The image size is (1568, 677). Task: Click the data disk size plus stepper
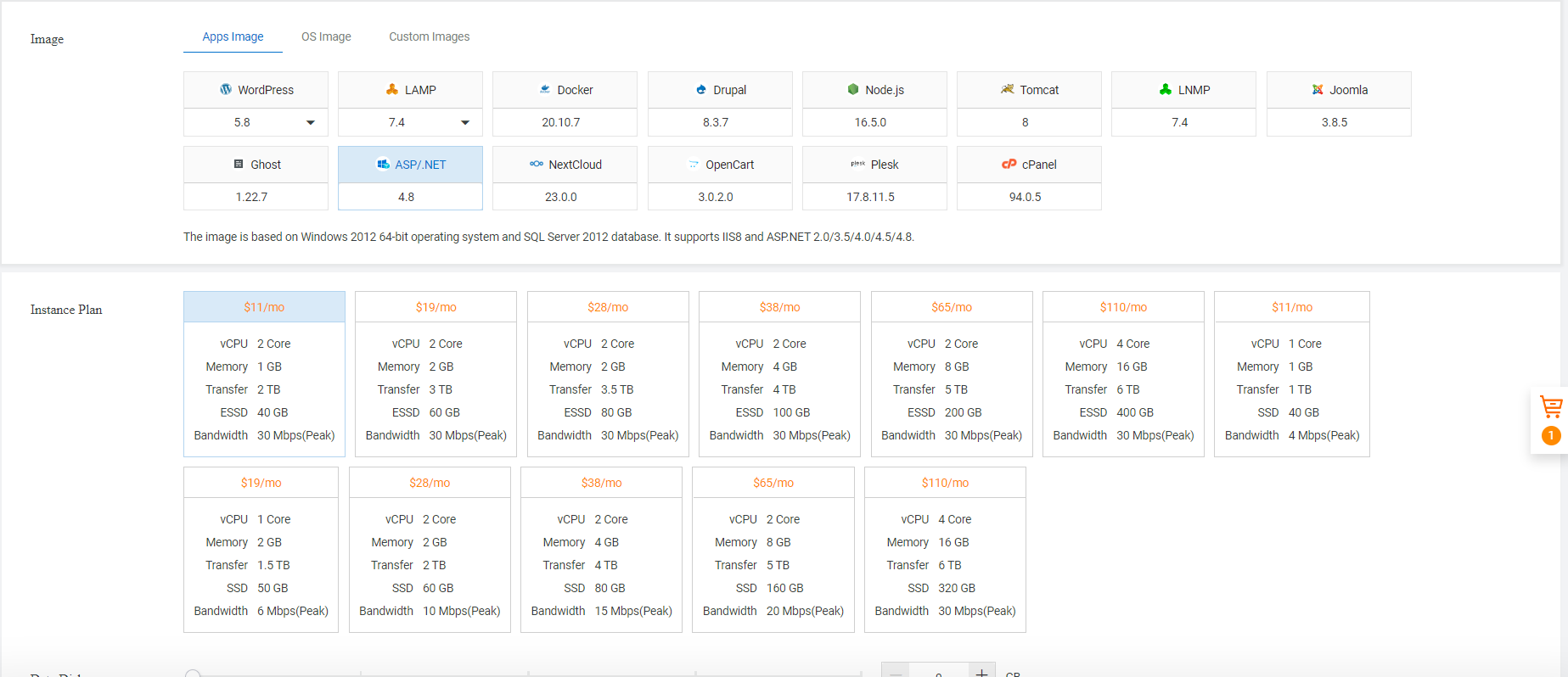pos(981,672)
